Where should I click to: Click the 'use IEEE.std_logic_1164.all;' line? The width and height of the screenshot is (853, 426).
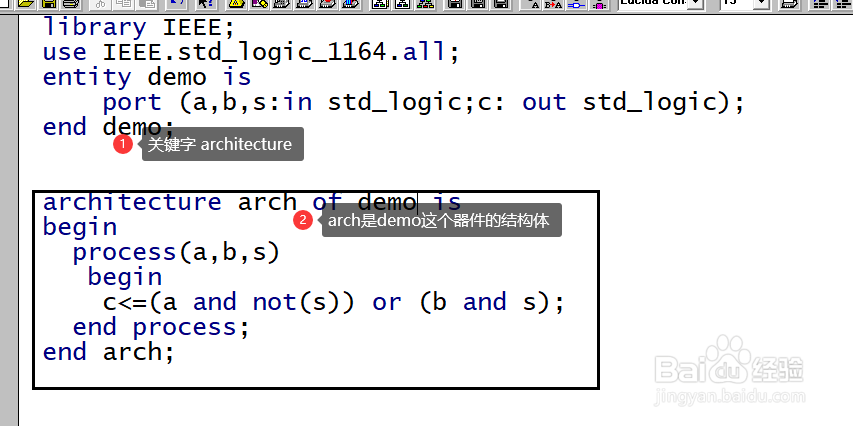[251, 52]
